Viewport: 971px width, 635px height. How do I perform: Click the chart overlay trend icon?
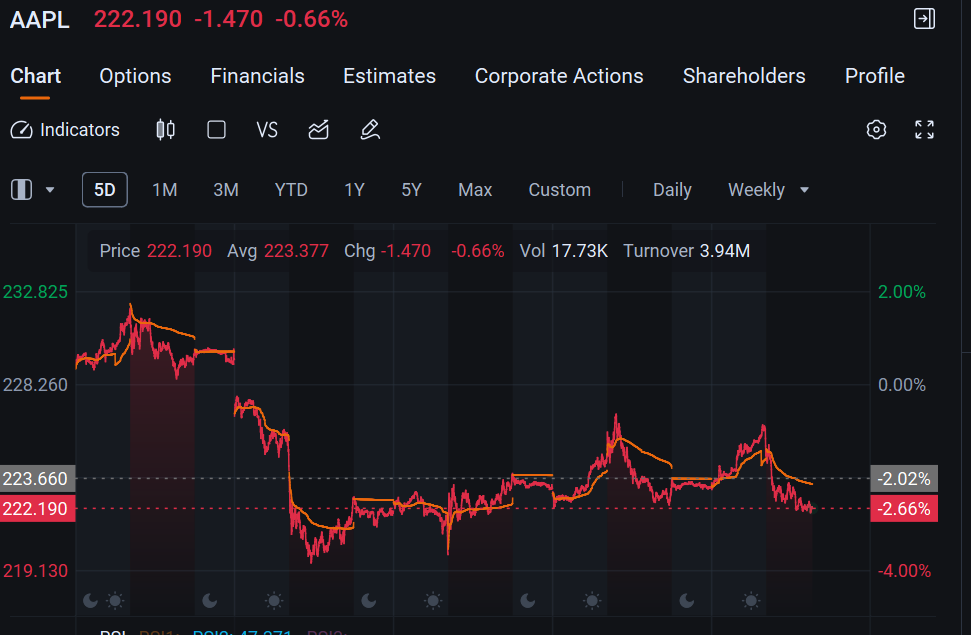point(318,130)
